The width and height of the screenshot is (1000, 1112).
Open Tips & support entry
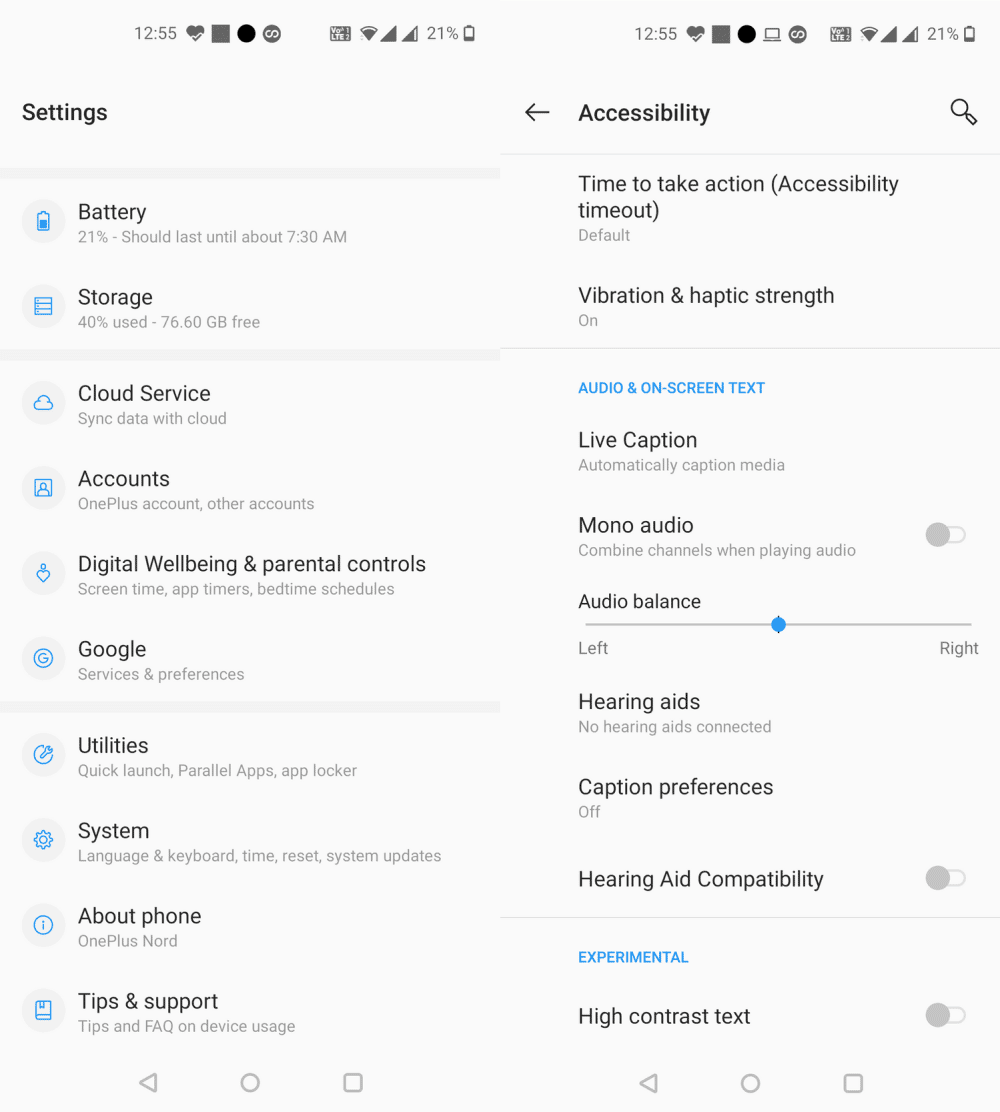coord(186,1011)
